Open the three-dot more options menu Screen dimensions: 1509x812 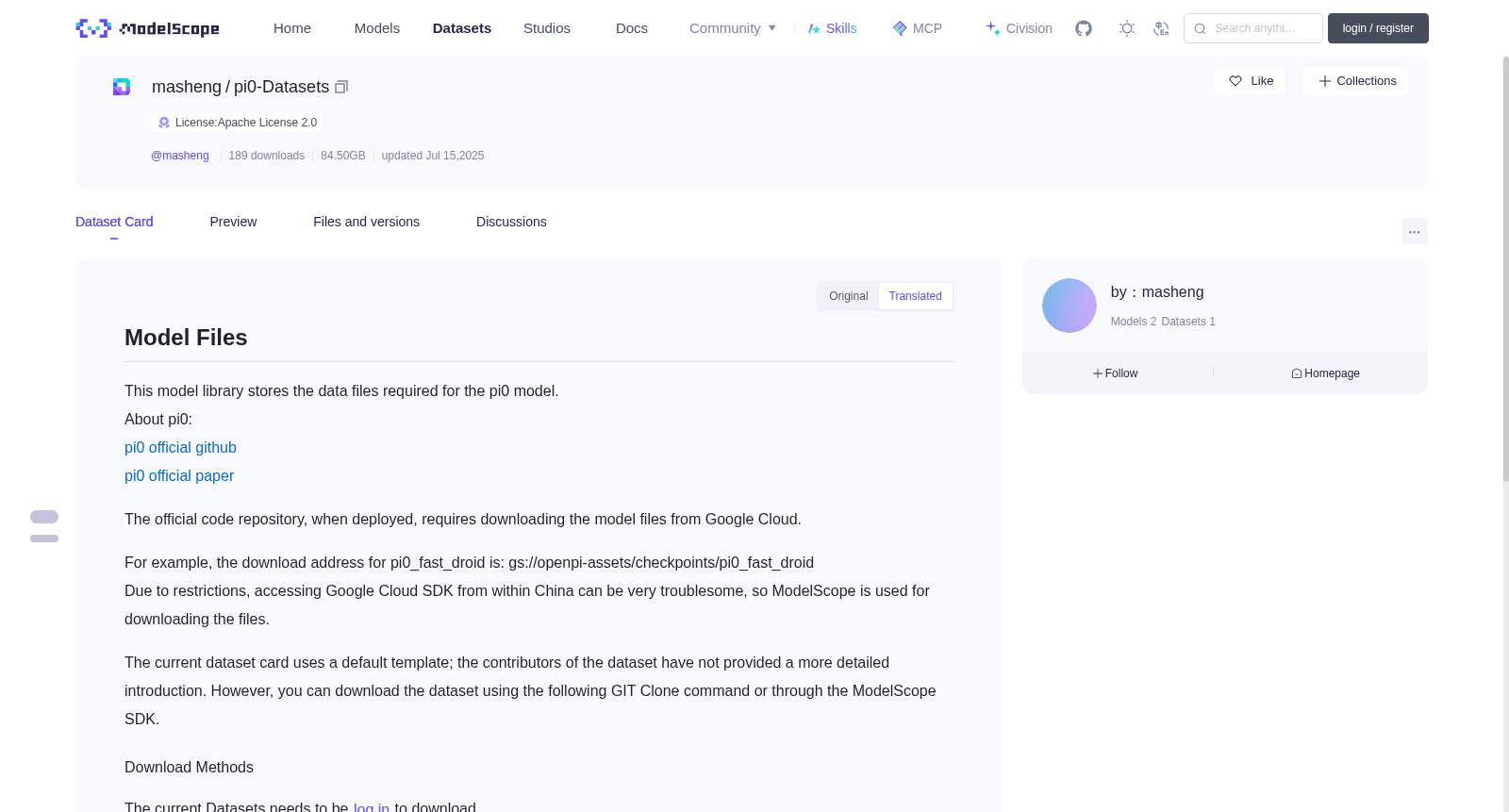pyautogui.click(x=1414, y=231)
